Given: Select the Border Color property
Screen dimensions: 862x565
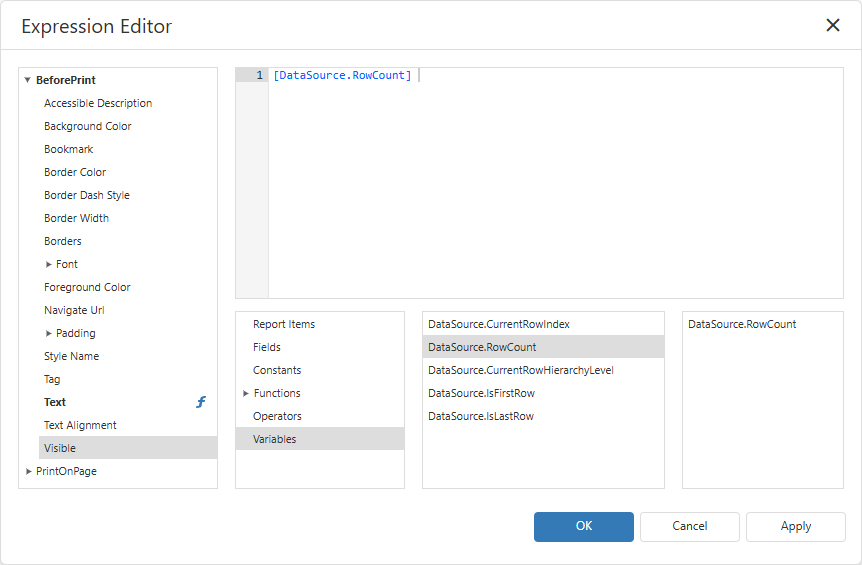Looking at the screenshot, I should (75, 173).
